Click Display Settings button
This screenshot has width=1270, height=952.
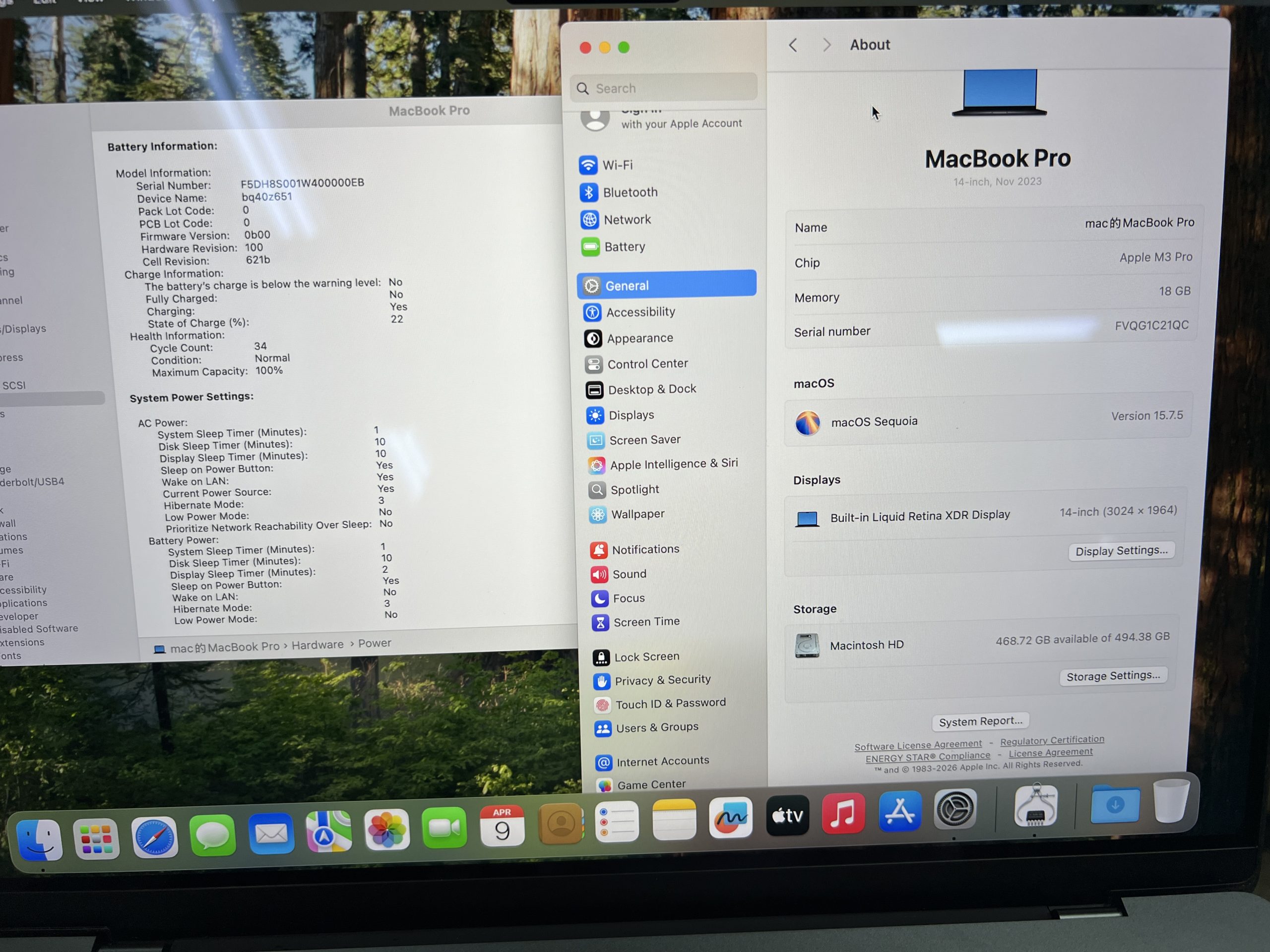1121,551
